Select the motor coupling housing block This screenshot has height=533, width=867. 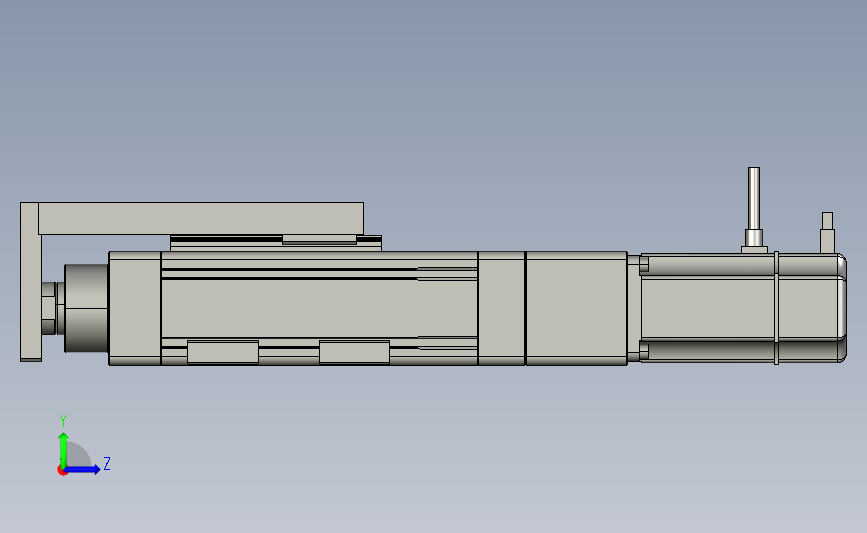(576, 308)
